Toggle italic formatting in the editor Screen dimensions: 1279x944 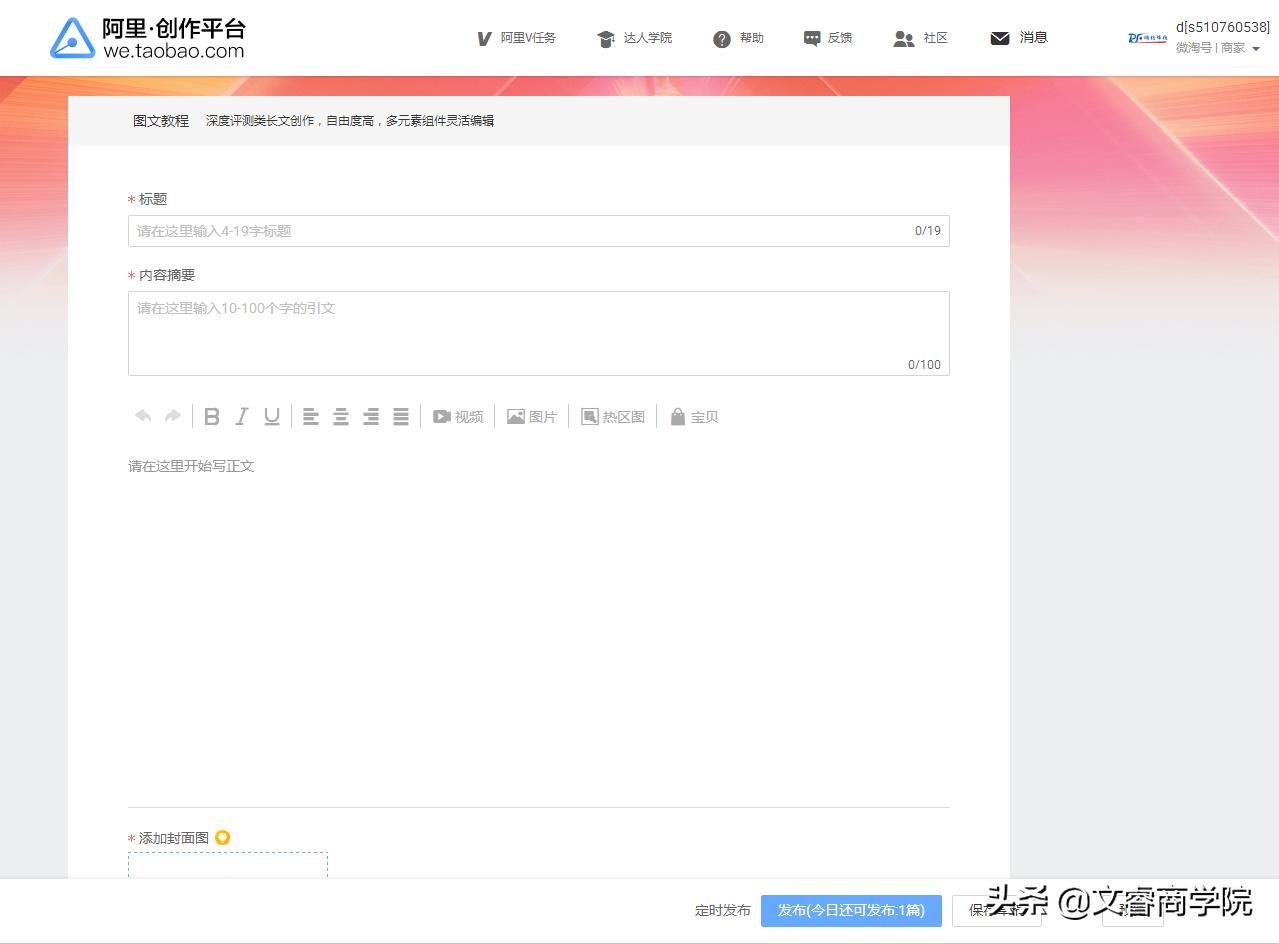(241, 415)
